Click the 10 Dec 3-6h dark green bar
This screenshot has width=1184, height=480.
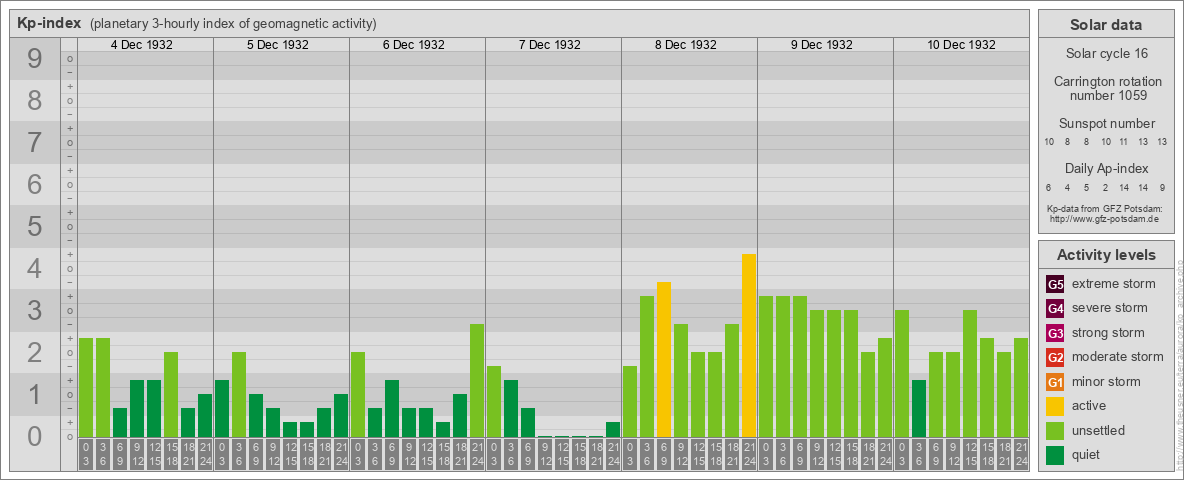(x=918, y=408)
